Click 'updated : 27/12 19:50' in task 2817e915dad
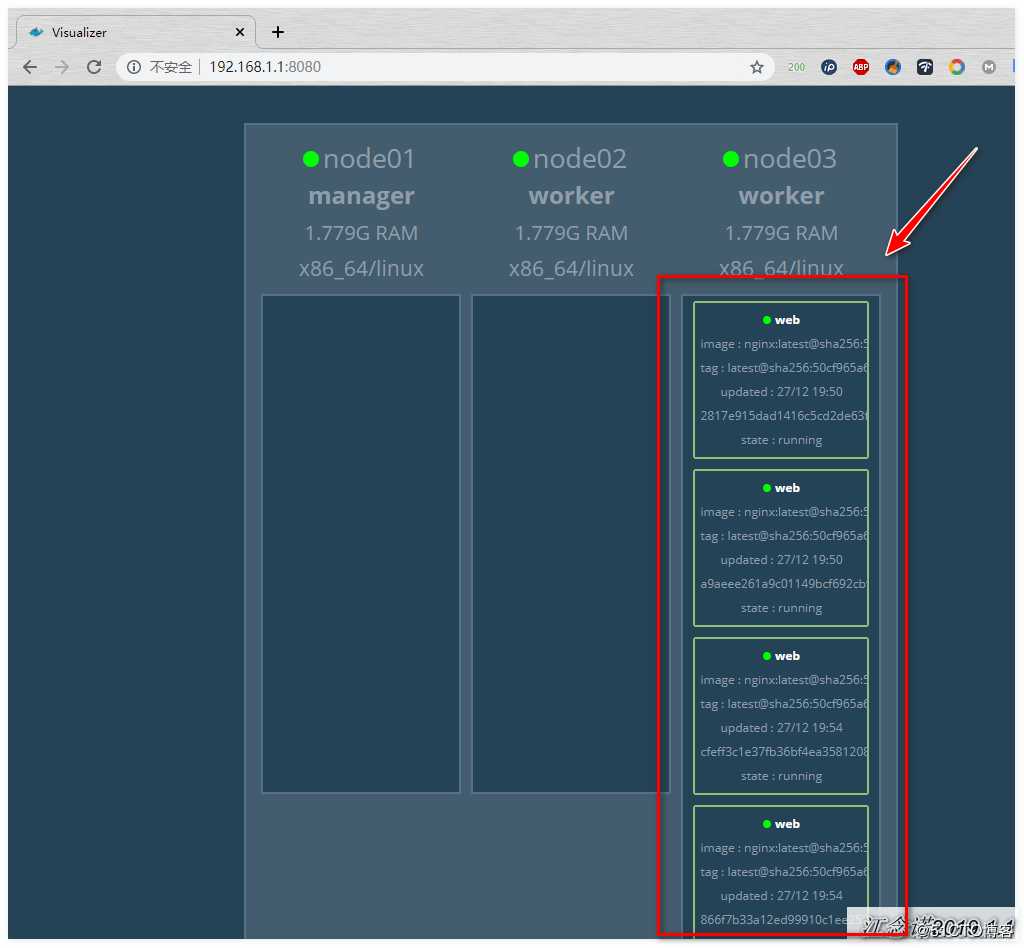This screenshot has height=948, width=1024. [781, 392]
